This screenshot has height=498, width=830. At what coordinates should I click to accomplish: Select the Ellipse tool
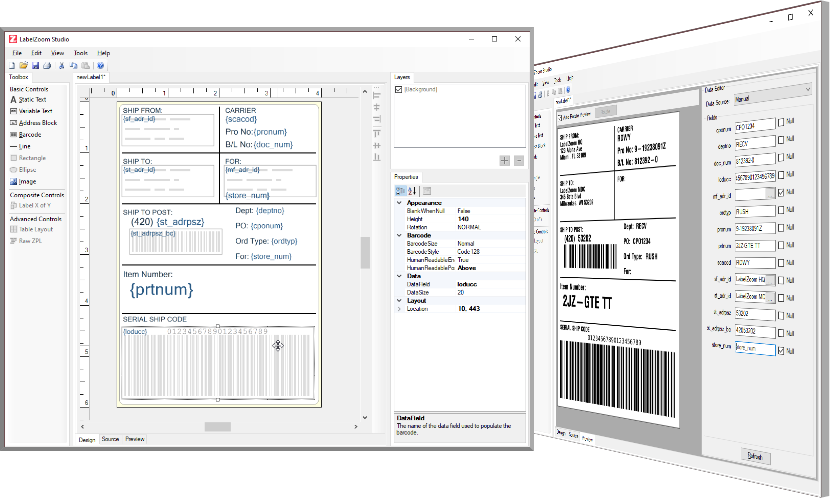click(23, 170)
